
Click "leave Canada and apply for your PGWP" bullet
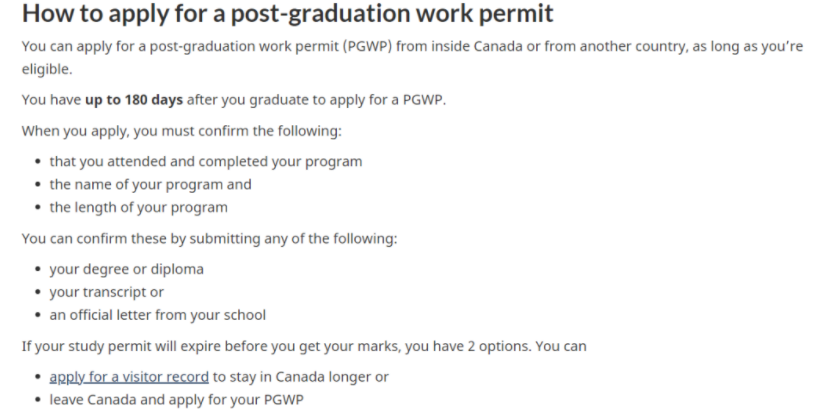pyautogui.click(x=175, y=400)
